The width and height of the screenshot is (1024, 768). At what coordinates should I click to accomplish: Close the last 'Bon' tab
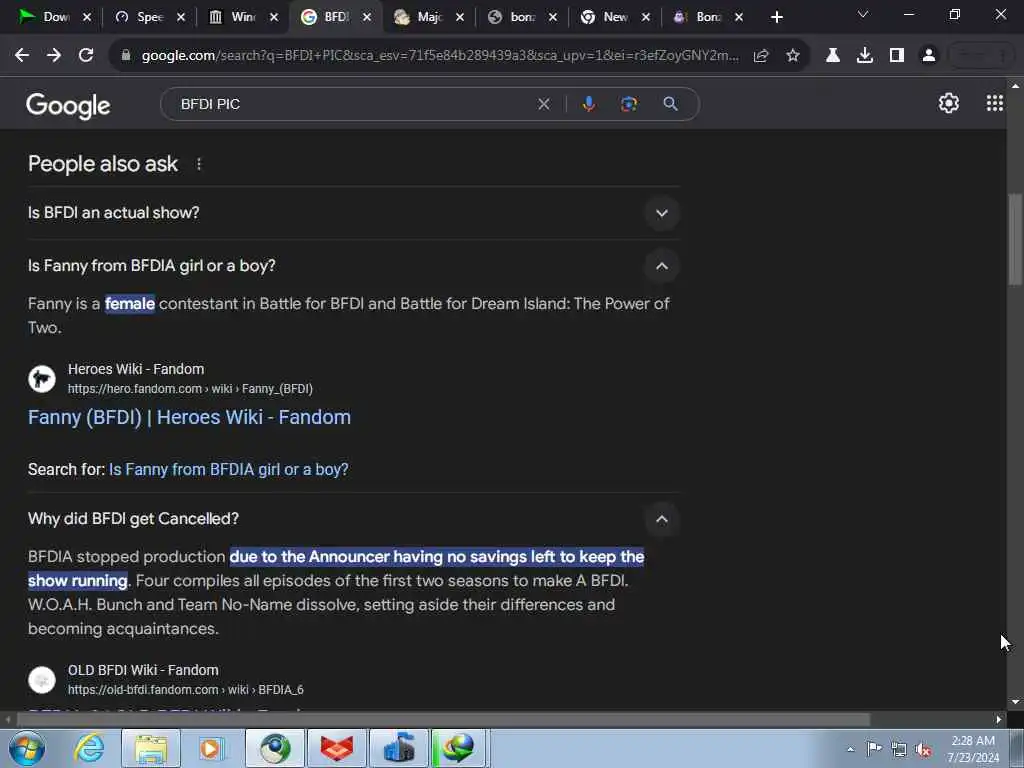pos(739,17)
